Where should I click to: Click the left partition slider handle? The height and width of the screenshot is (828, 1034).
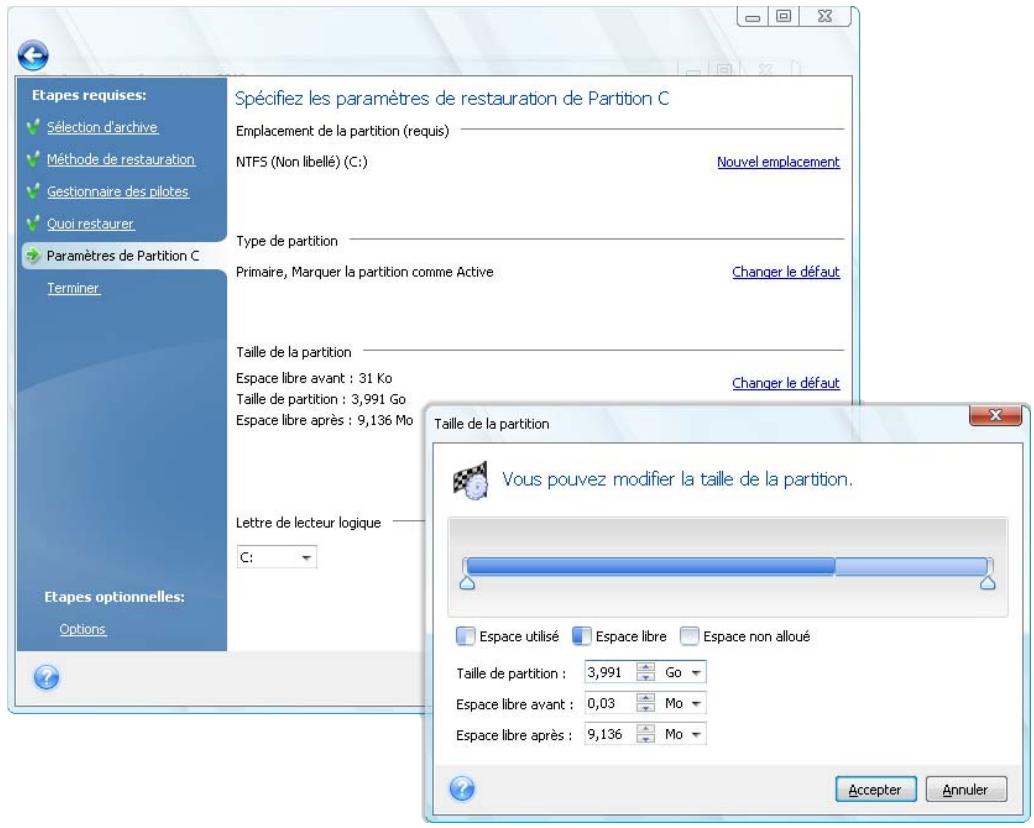(467, 583)
